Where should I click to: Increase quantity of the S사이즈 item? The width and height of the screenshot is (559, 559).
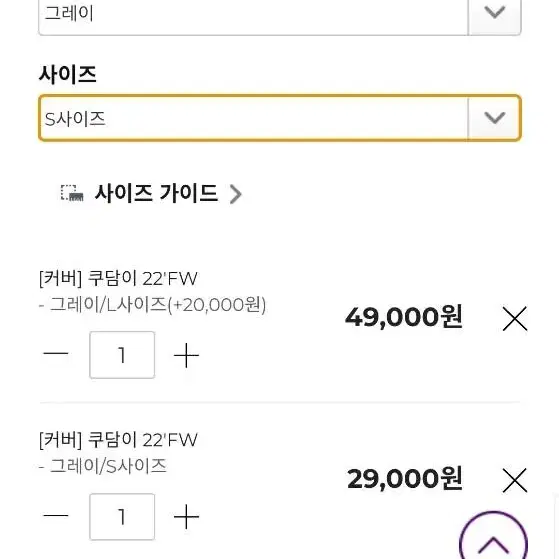tap(186, 517)
